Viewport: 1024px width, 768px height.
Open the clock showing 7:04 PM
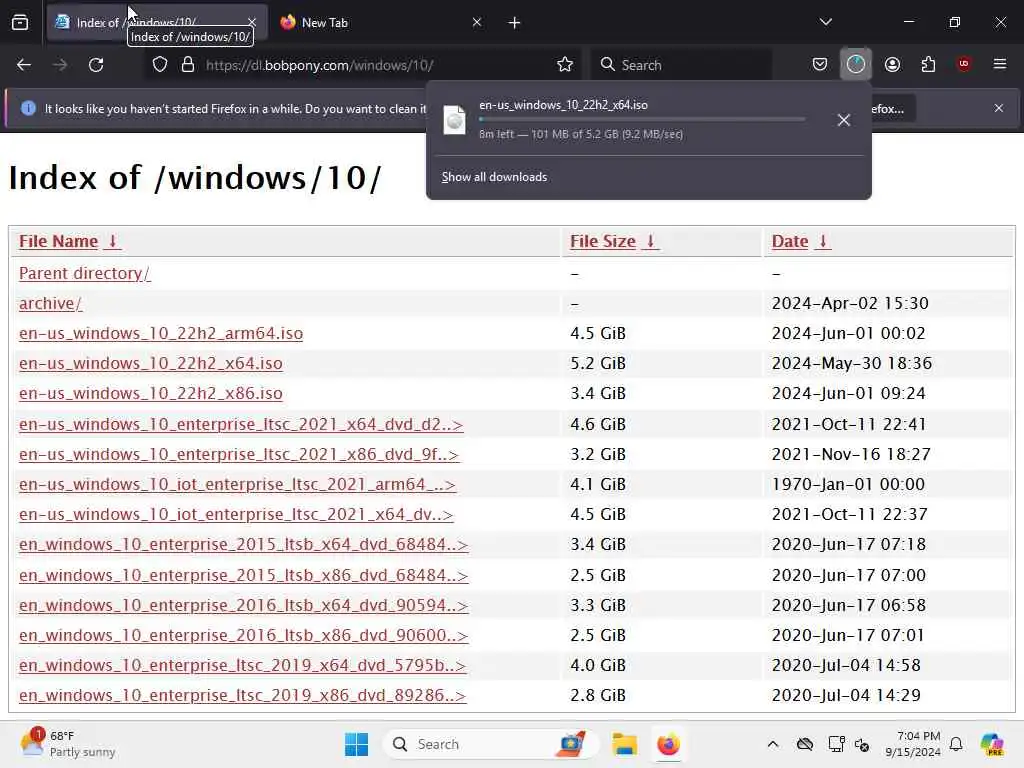[913, 744]
